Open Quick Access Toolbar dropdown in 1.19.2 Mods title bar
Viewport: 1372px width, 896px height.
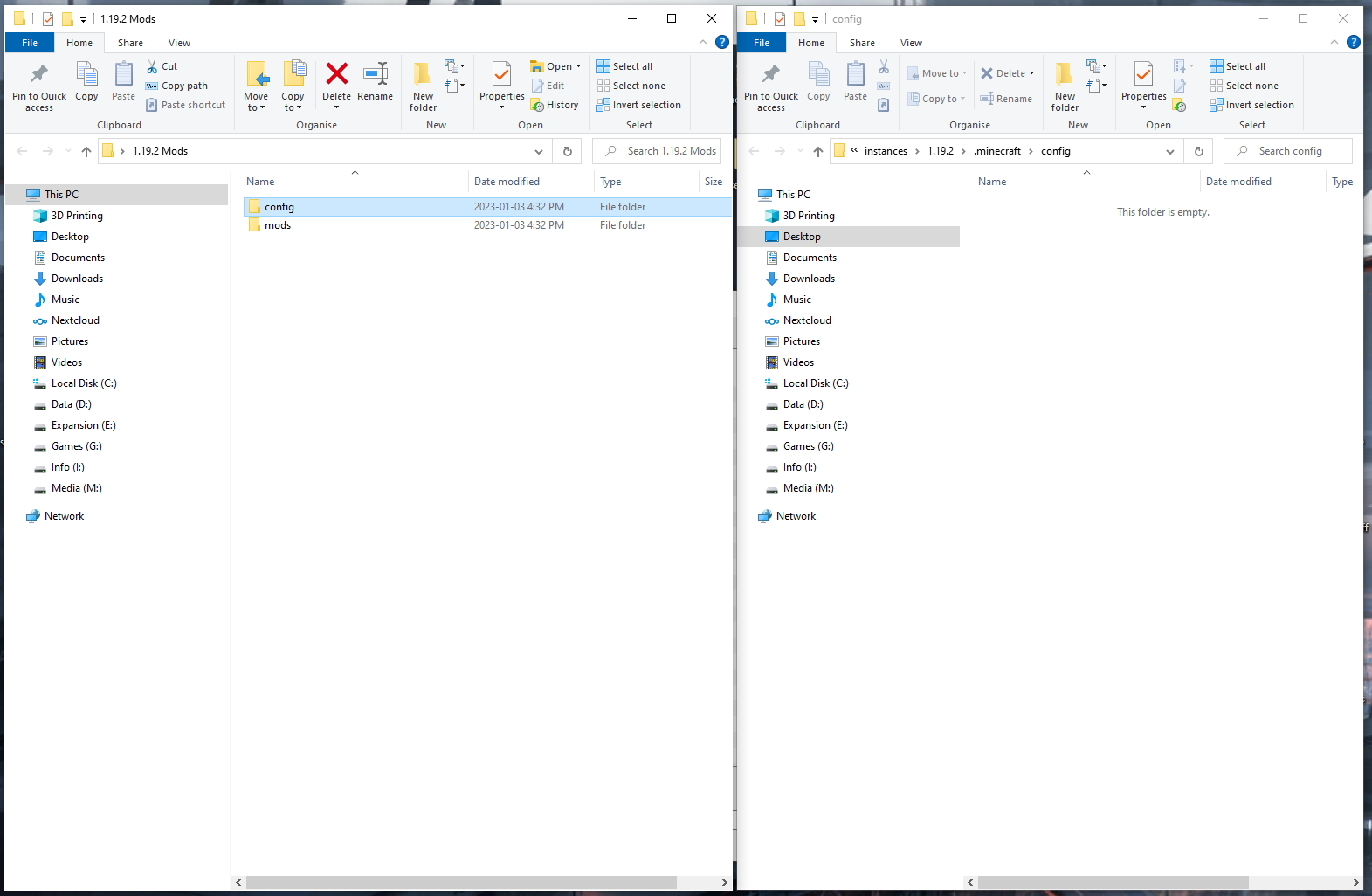[x=83, y=19]
